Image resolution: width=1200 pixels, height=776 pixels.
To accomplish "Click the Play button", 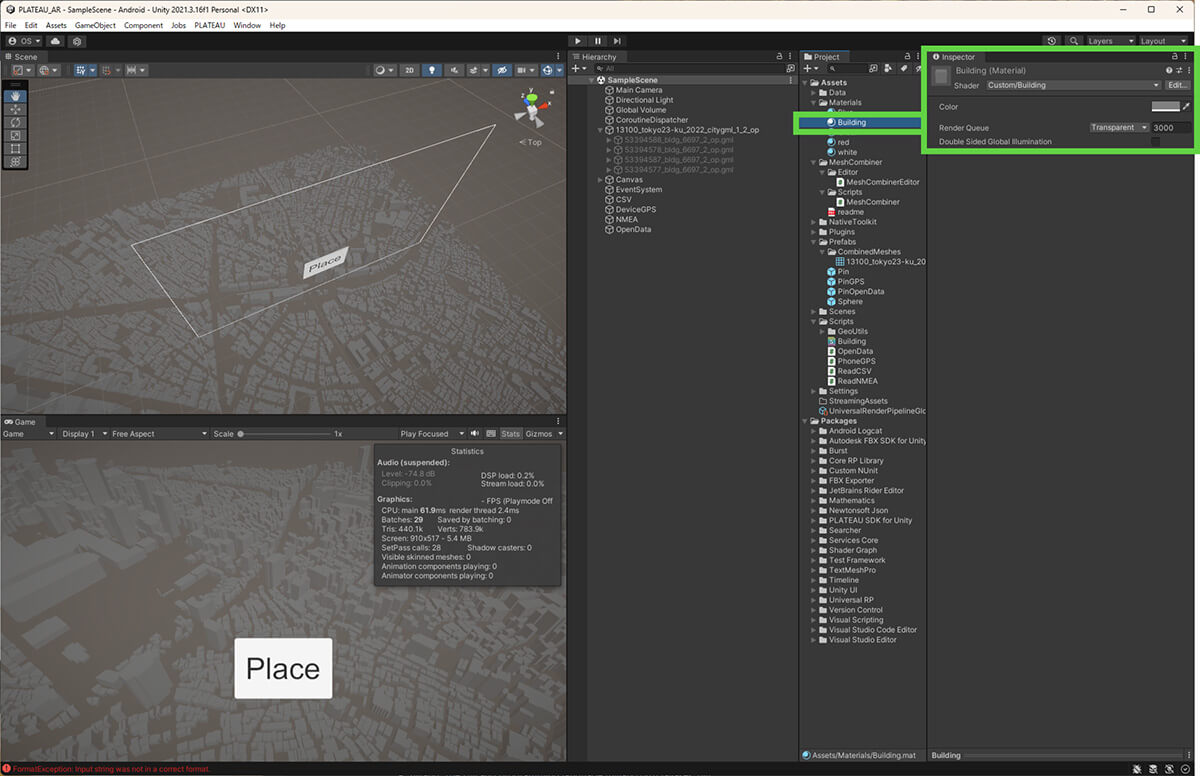I will 578,41.
